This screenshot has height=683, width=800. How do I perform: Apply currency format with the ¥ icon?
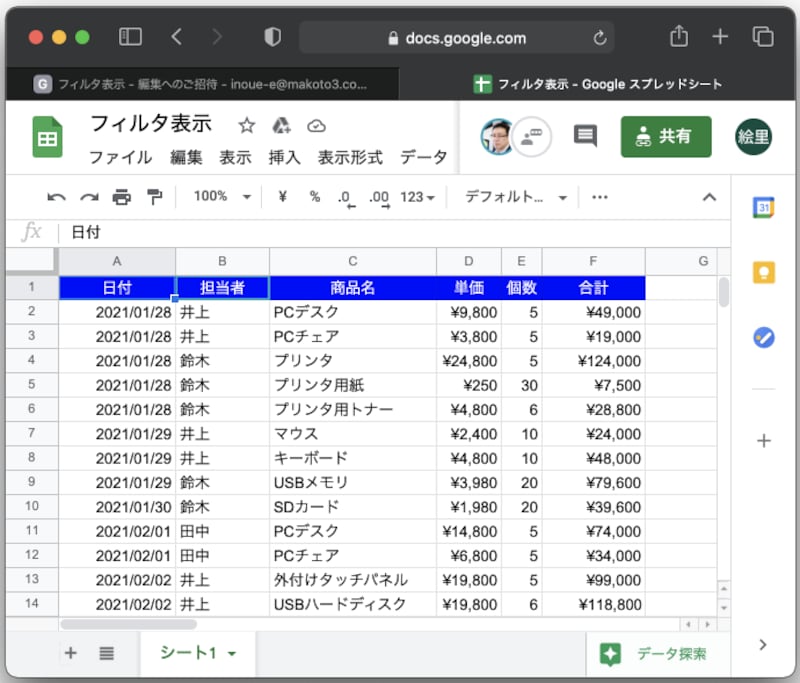[283, 197]
